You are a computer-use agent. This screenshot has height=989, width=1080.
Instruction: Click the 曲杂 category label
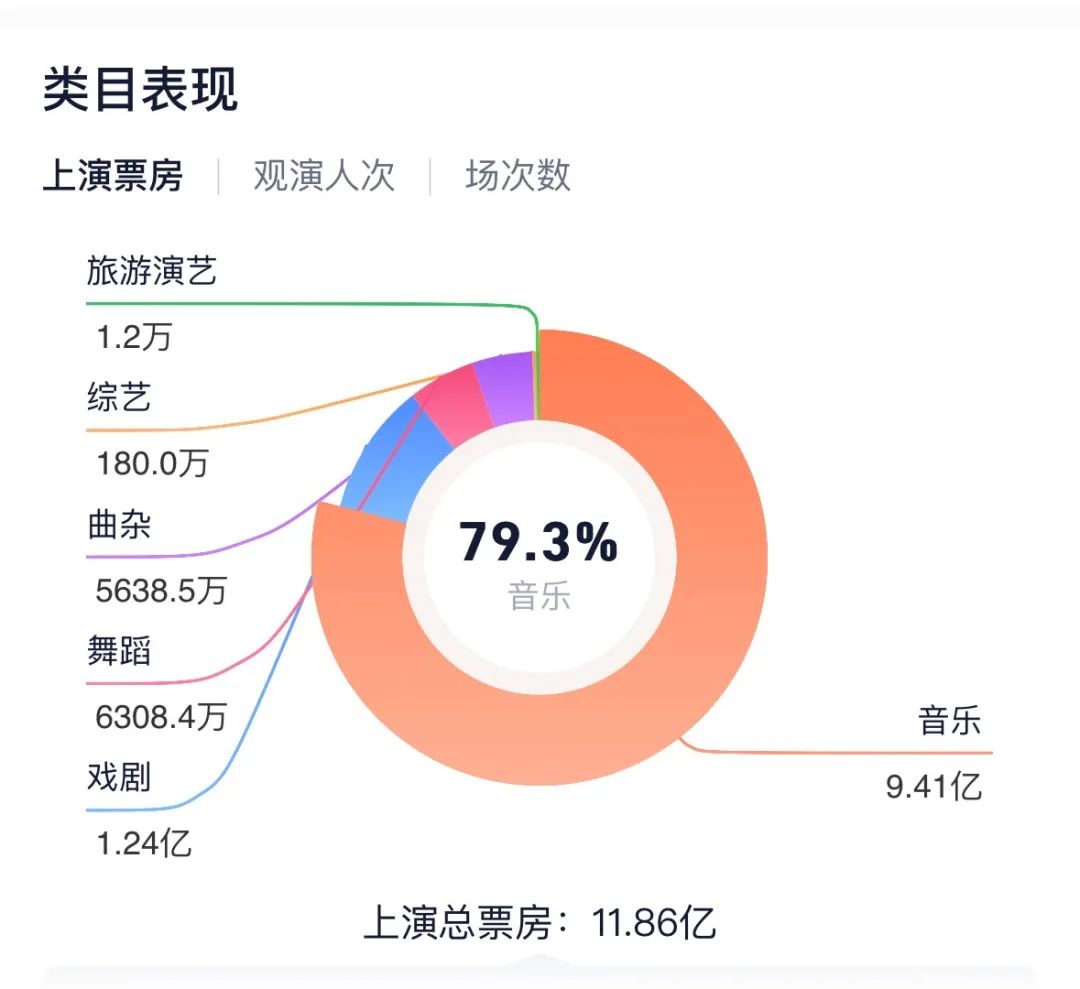[119, 525]
